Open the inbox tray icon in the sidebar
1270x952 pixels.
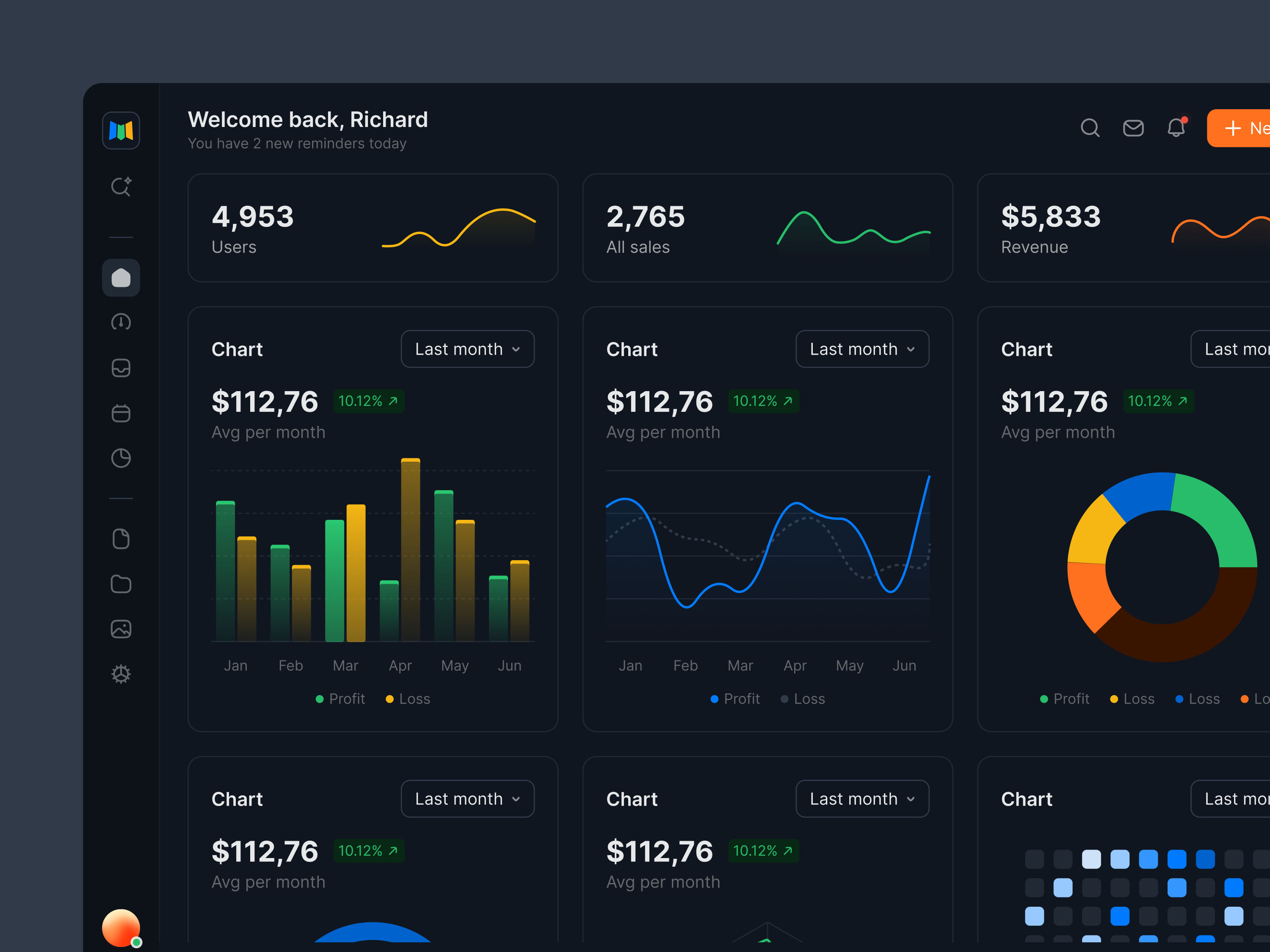[121, 368]
